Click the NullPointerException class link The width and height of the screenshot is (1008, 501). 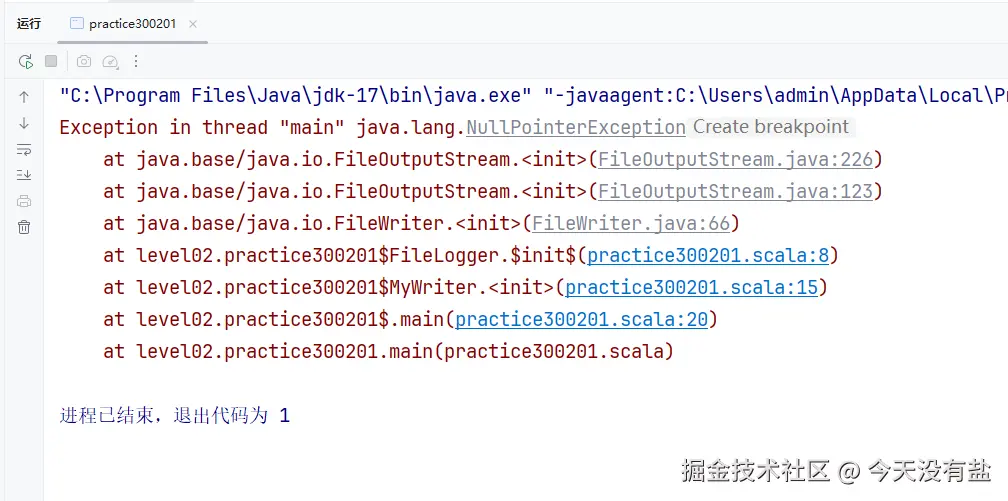point(576,127)
